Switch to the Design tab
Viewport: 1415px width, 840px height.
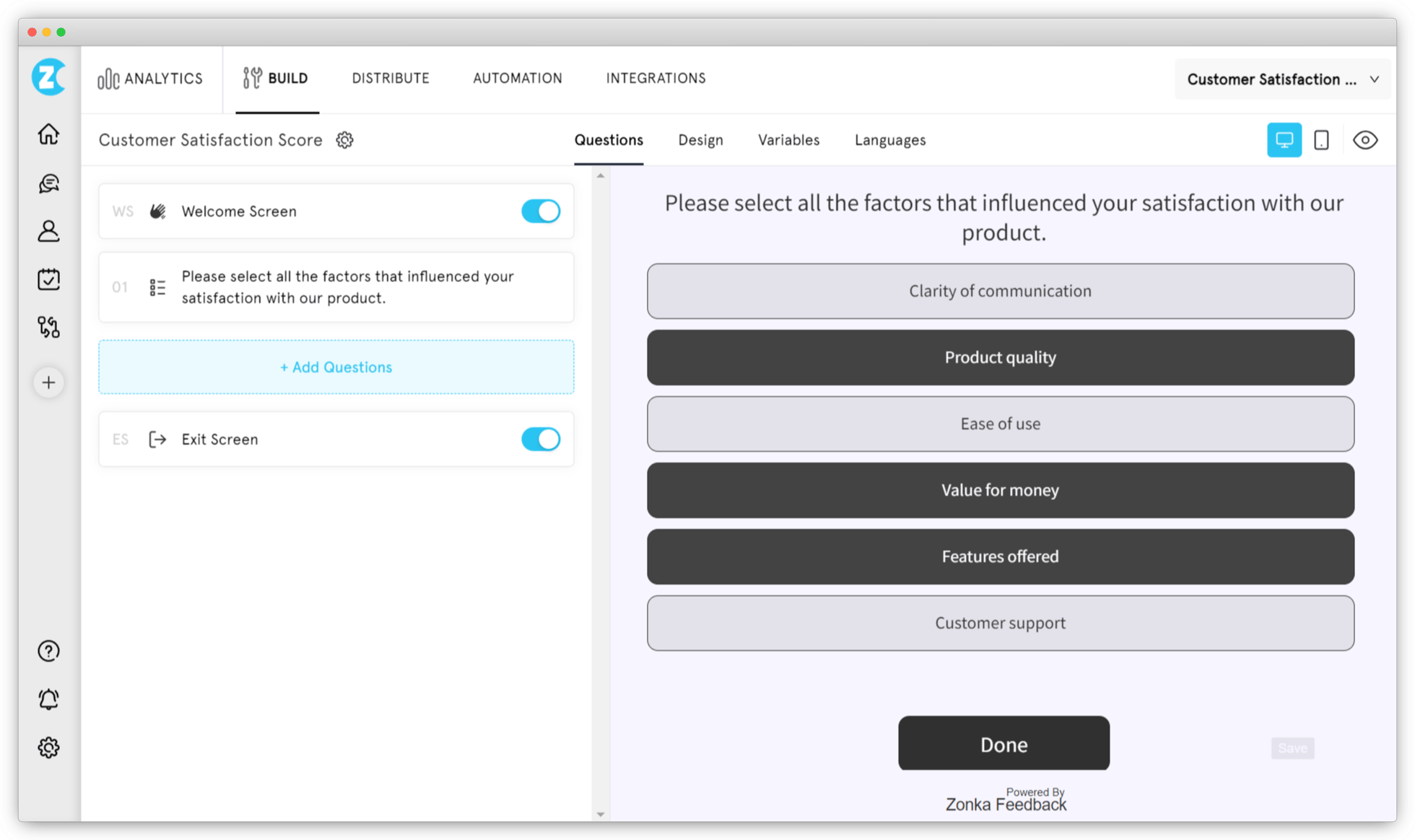[700, 140]
